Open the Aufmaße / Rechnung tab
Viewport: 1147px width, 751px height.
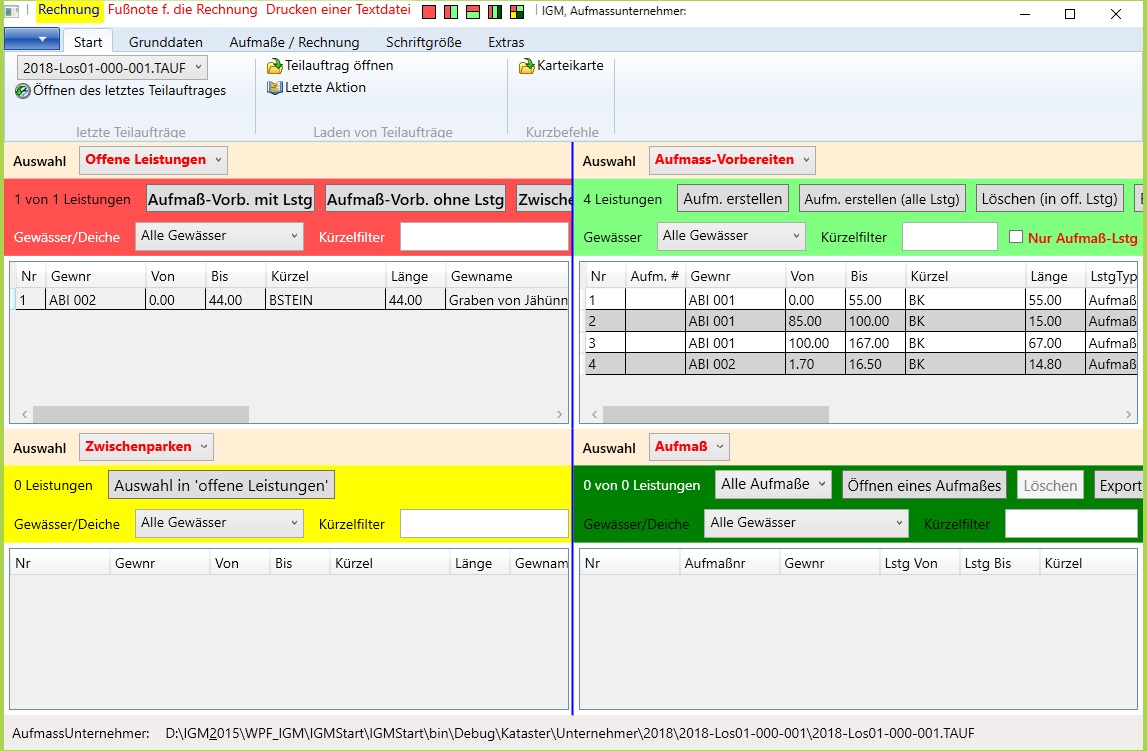click(294, 42)
